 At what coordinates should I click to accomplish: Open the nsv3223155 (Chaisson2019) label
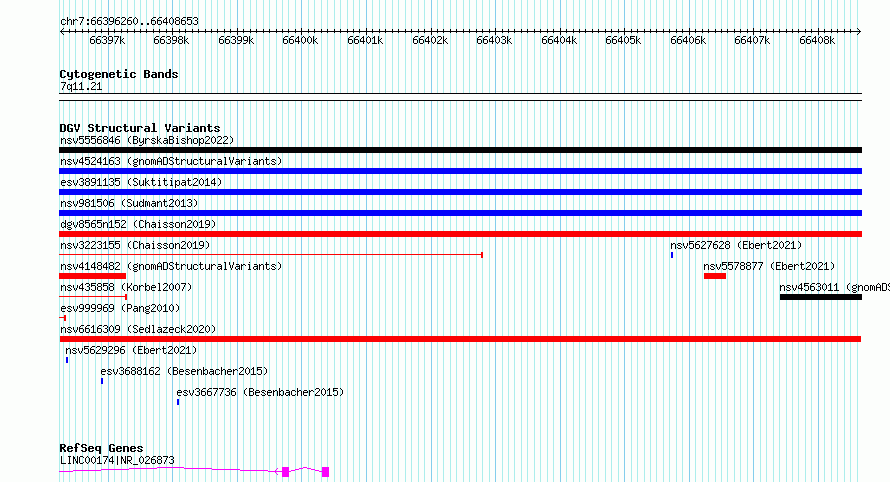tap(135, 245)
